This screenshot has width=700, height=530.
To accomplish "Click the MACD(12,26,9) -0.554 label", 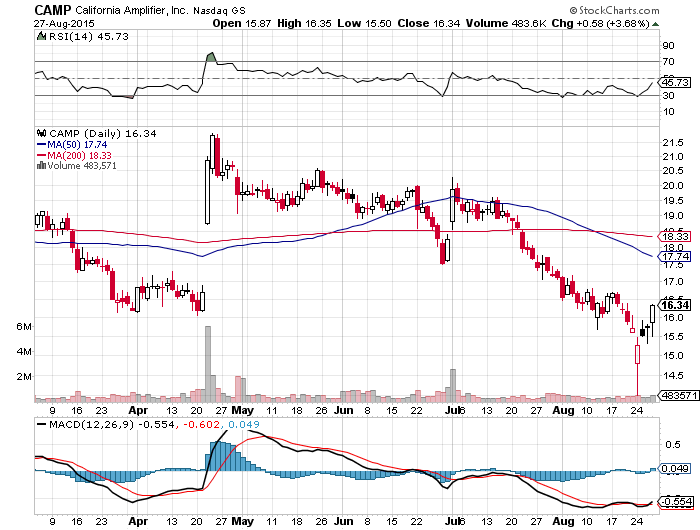I will [112, 425].
